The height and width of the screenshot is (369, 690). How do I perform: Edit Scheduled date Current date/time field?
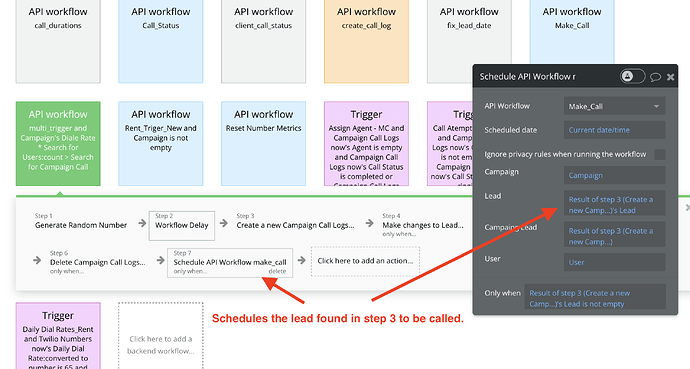click(614, 130)
